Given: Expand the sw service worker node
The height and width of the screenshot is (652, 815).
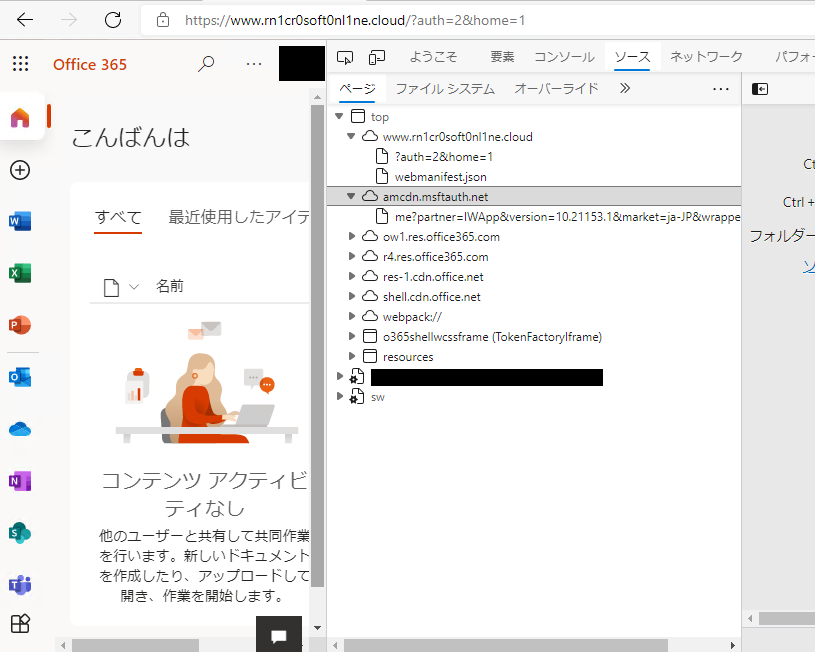Looking at the screenshot, I should 340,397.
